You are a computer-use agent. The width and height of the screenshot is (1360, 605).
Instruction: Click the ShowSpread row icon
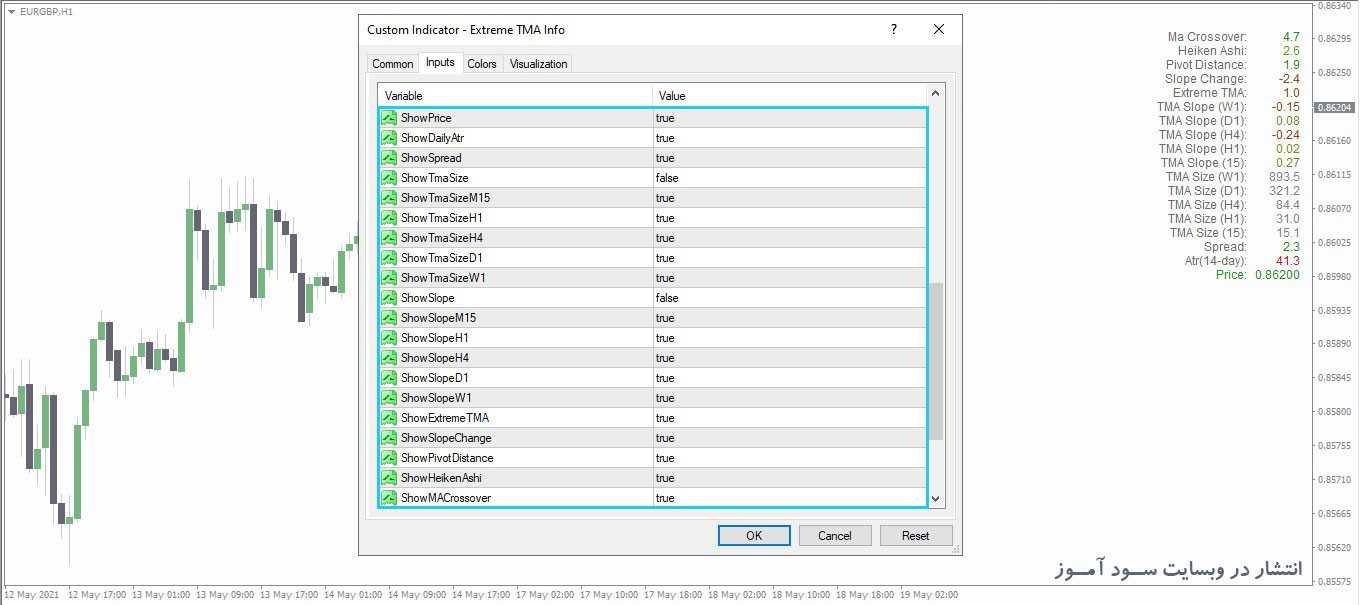(x=389, y=158)
